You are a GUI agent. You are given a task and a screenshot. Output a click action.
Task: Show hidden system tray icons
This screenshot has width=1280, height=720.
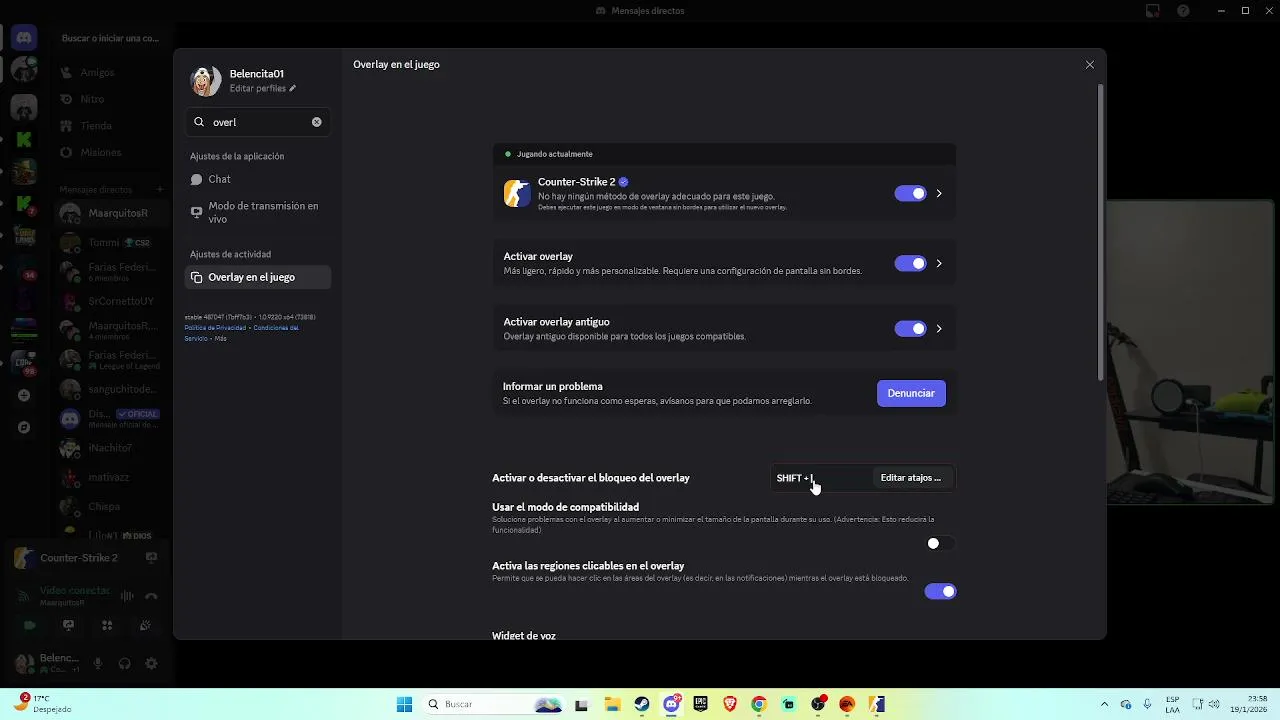click(x=1104, y=704)
